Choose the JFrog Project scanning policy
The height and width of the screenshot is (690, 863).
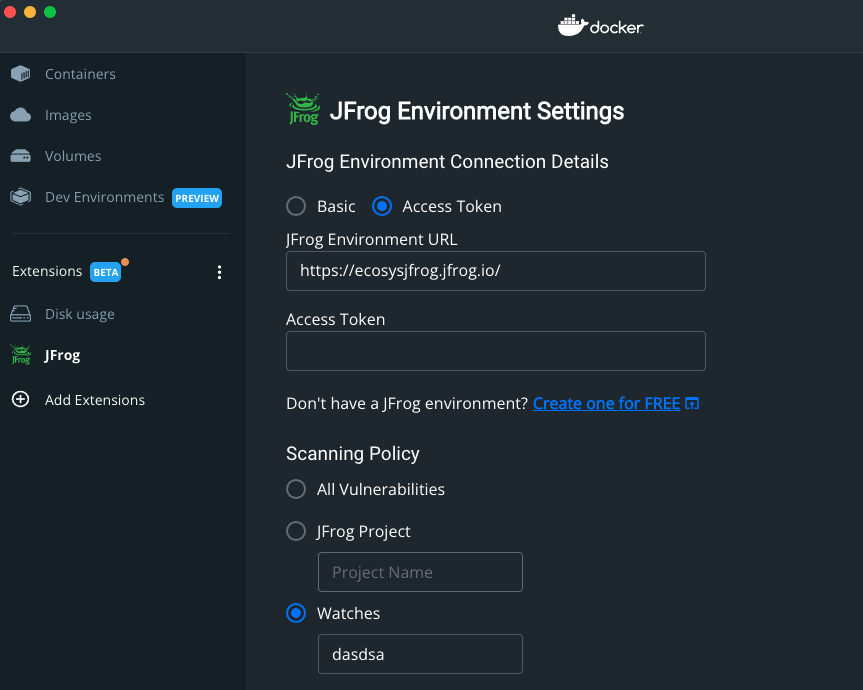coord(296,531)
